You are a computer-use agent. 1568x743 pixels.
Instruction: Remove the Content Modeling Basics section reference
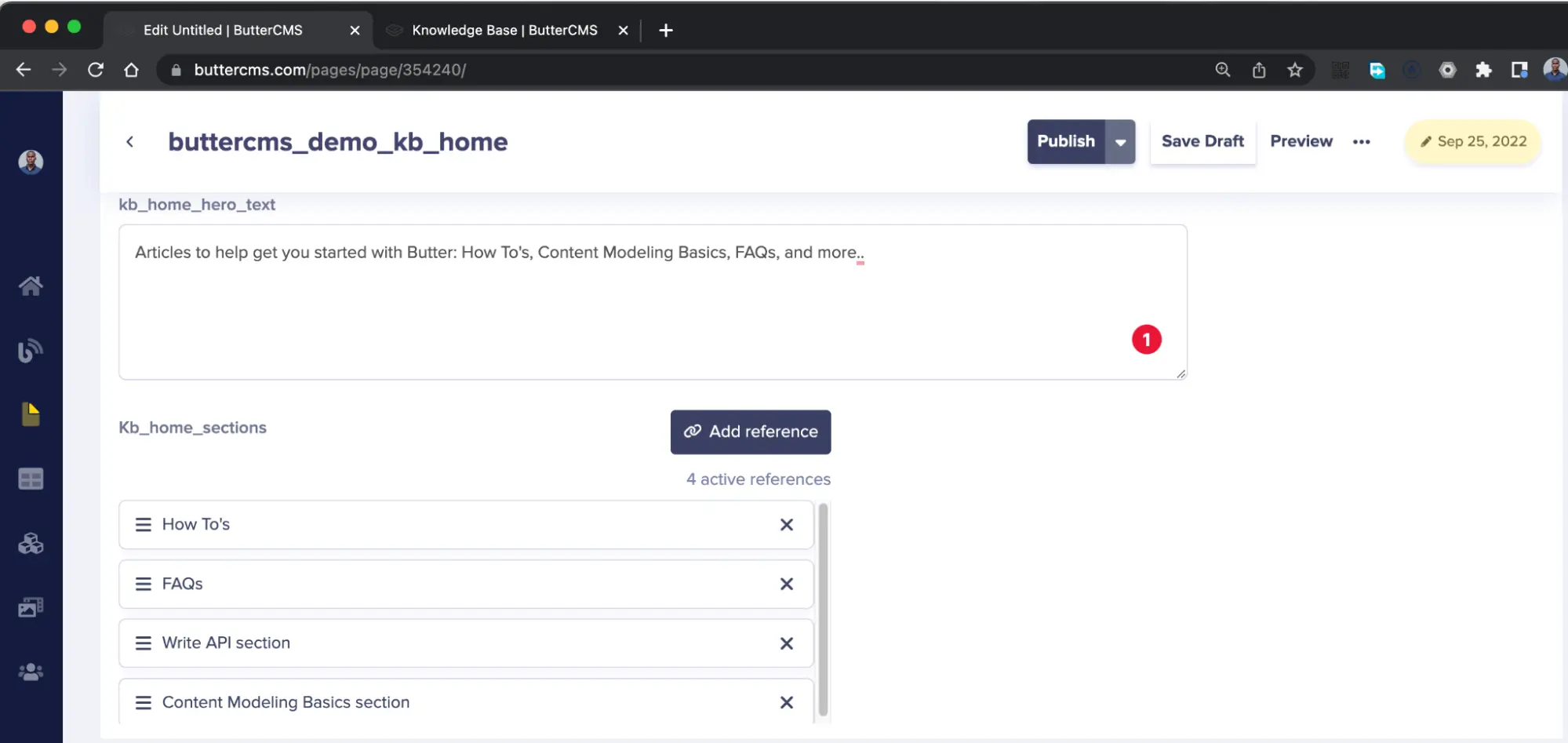(x=787, y=703)
